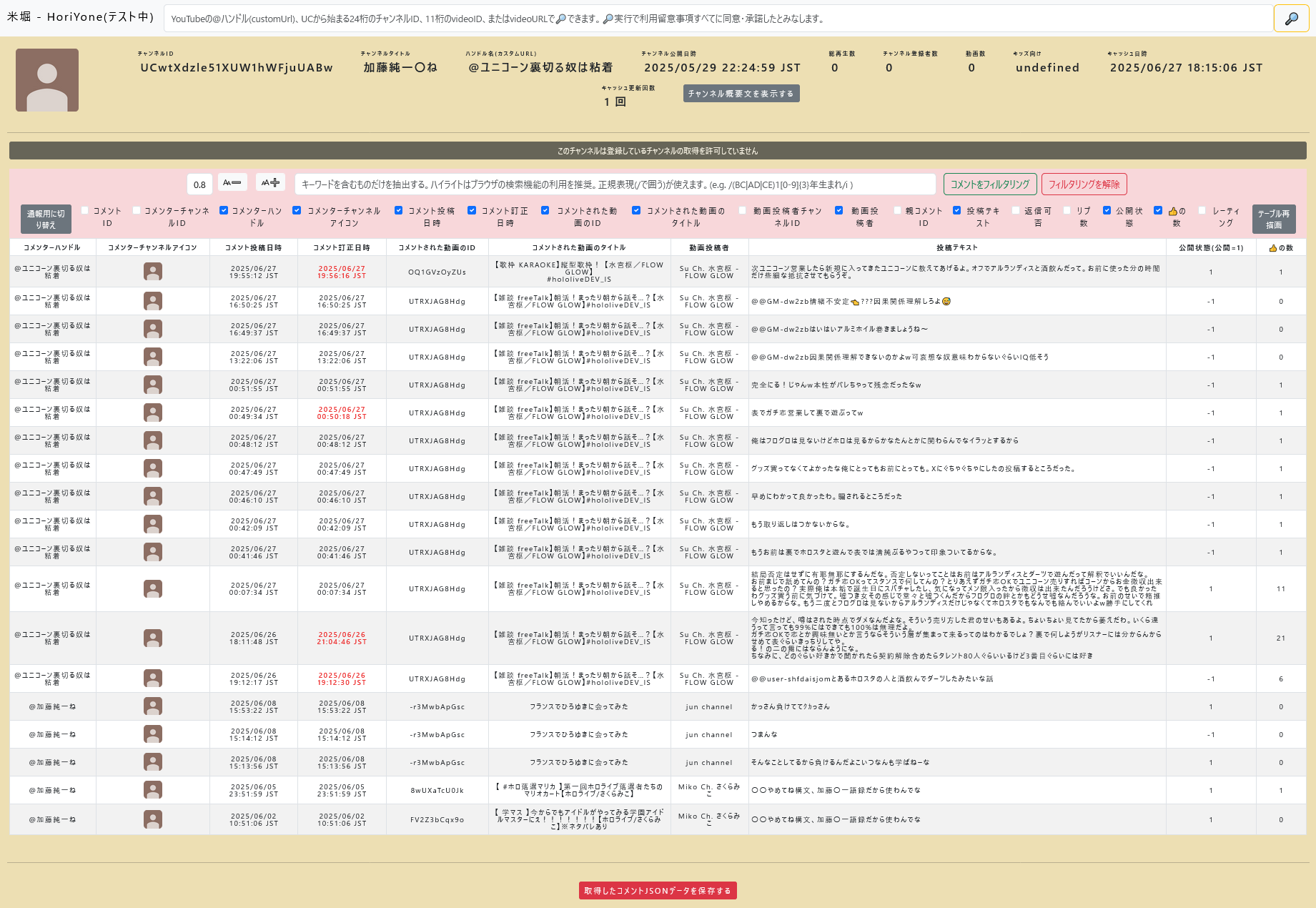Enable the レーティング checkbox
The image size is (1316, 908).
pyautogui.click(x=1202, y=210)
